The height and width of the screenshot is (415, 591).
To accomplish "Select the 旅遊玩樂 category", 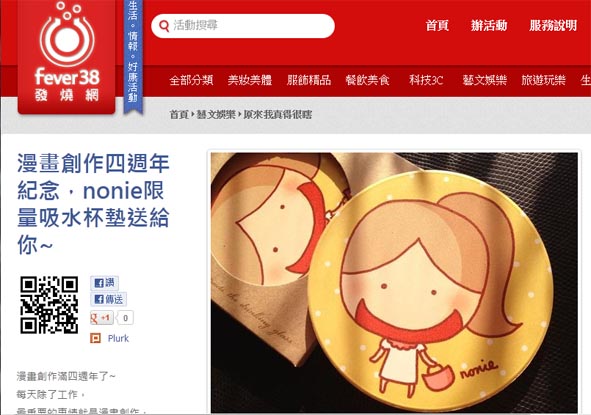I will click(544, 80).
